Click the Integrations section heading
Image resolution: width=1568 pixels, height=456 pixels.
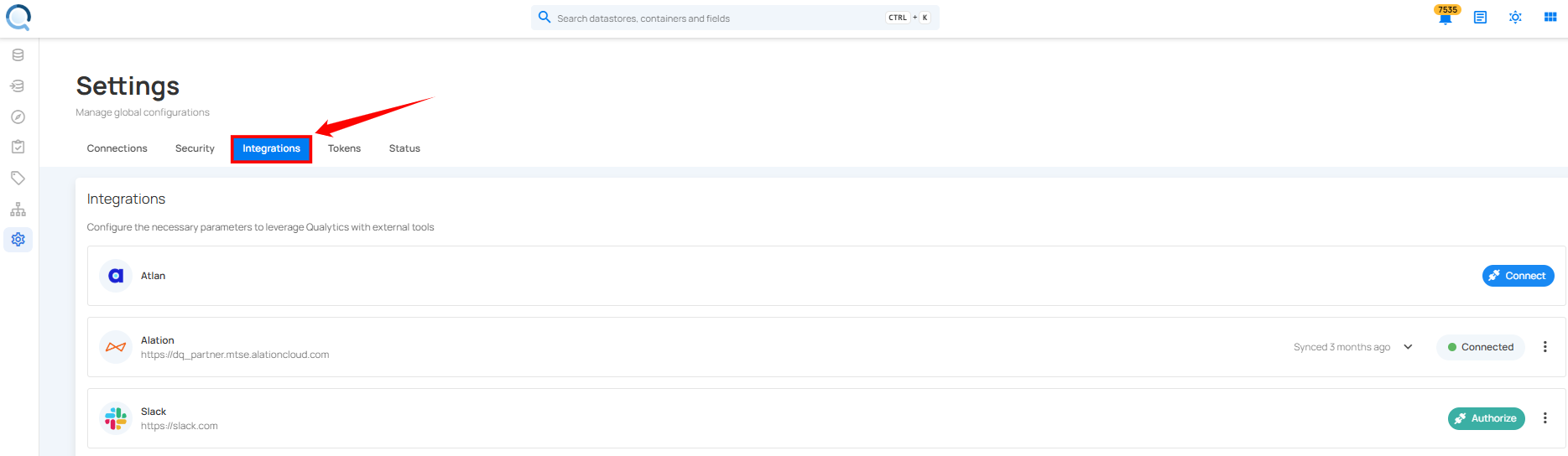(126, 199)
